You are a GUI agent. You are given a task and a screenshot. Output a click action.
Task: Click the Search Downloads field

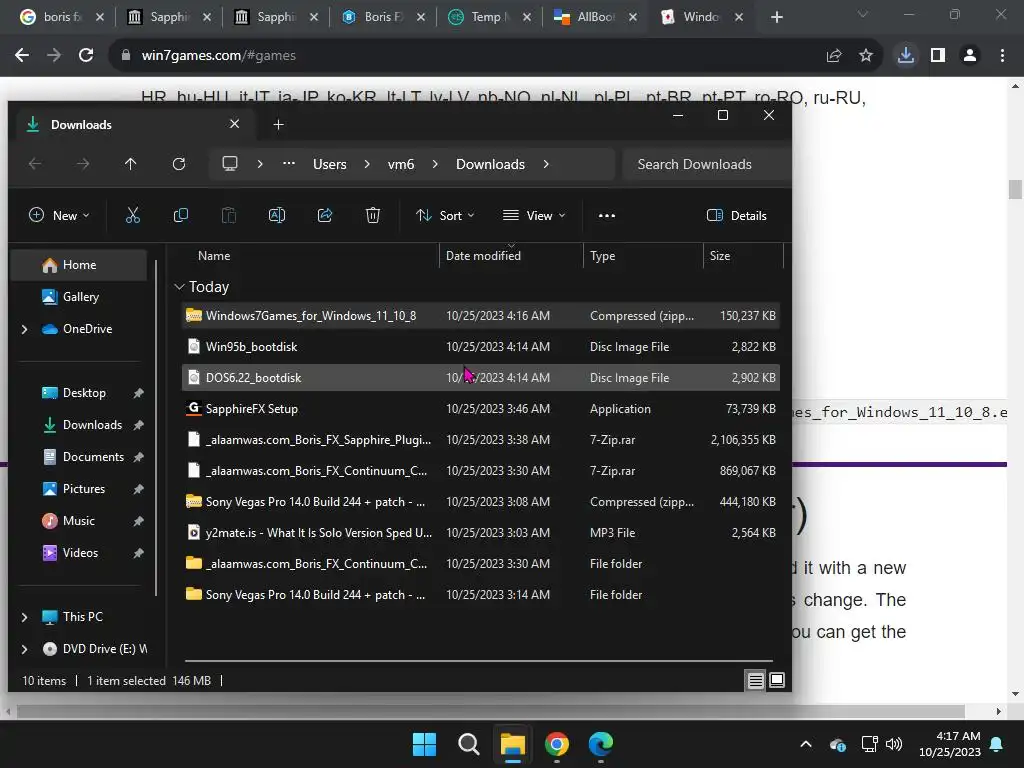[705, 164]
